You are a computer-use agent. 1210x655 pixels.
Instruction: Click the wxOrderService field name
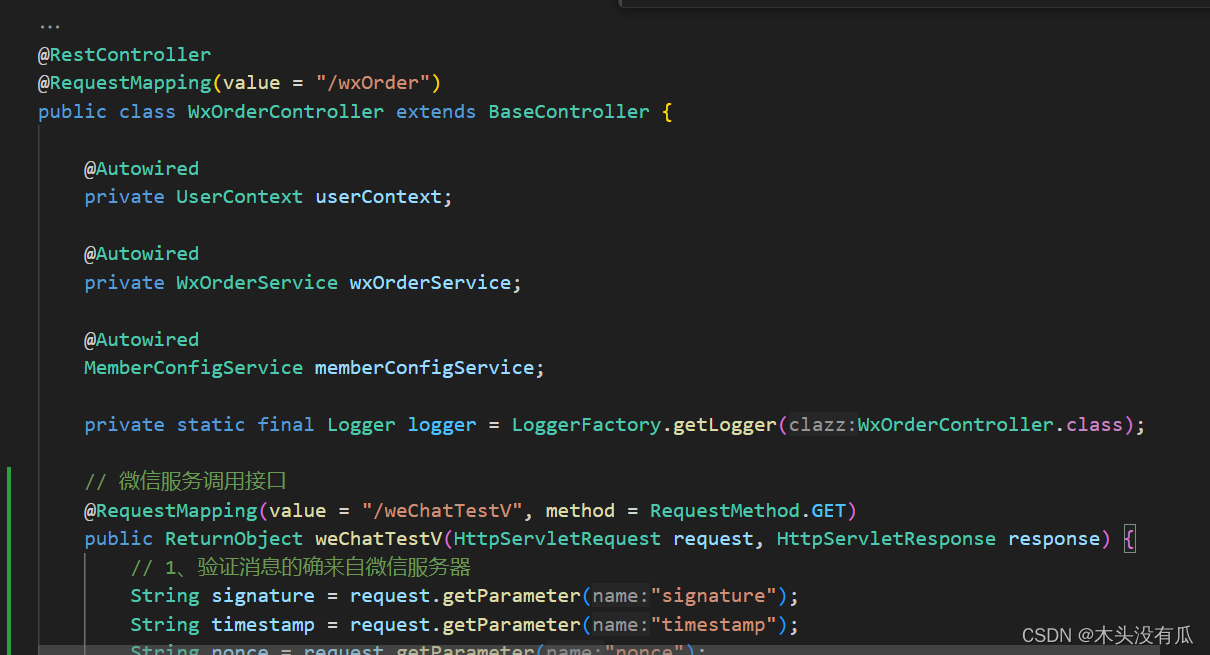[x=430, y=282]
